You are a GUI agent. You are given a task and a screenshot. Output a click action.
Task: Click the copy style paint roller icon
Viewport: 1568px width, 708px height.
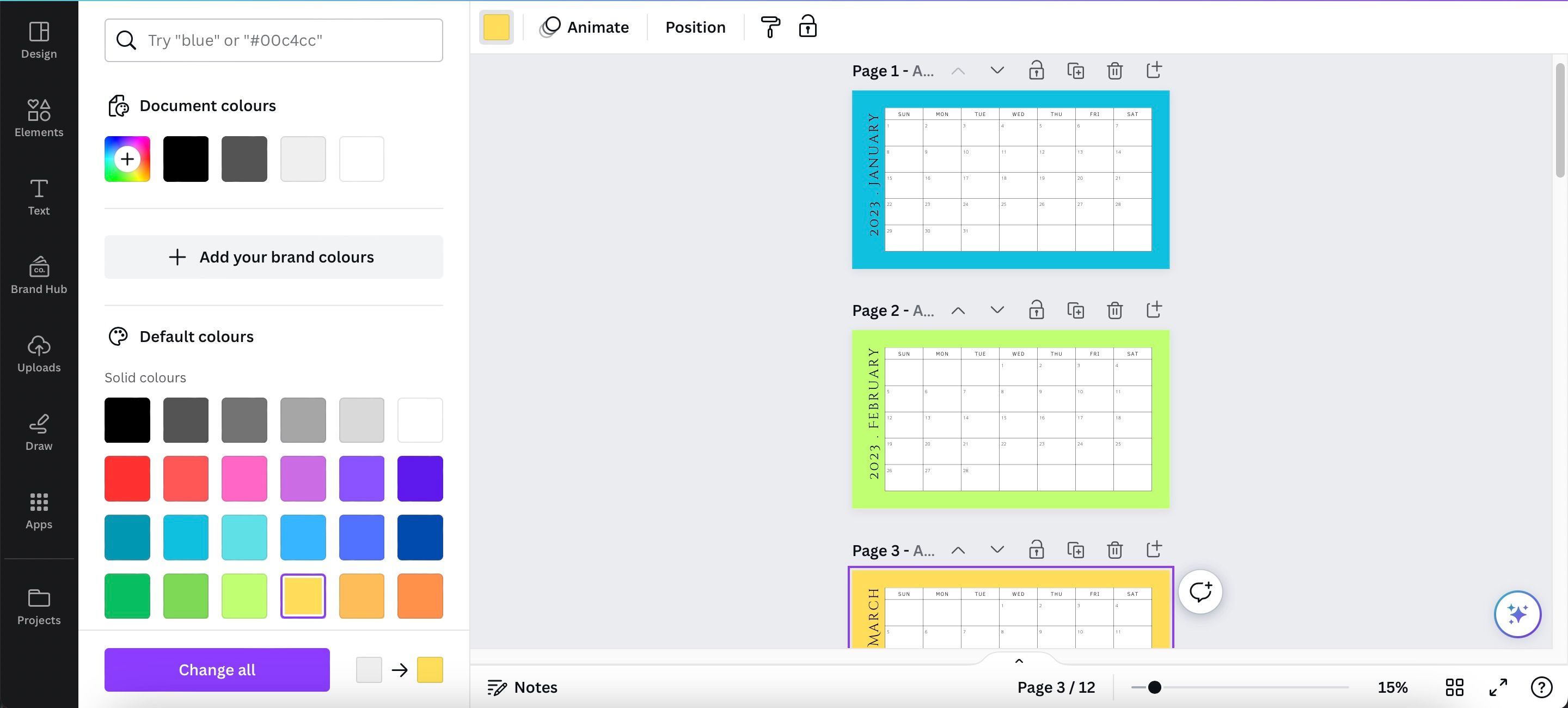(x=770, y=27)
